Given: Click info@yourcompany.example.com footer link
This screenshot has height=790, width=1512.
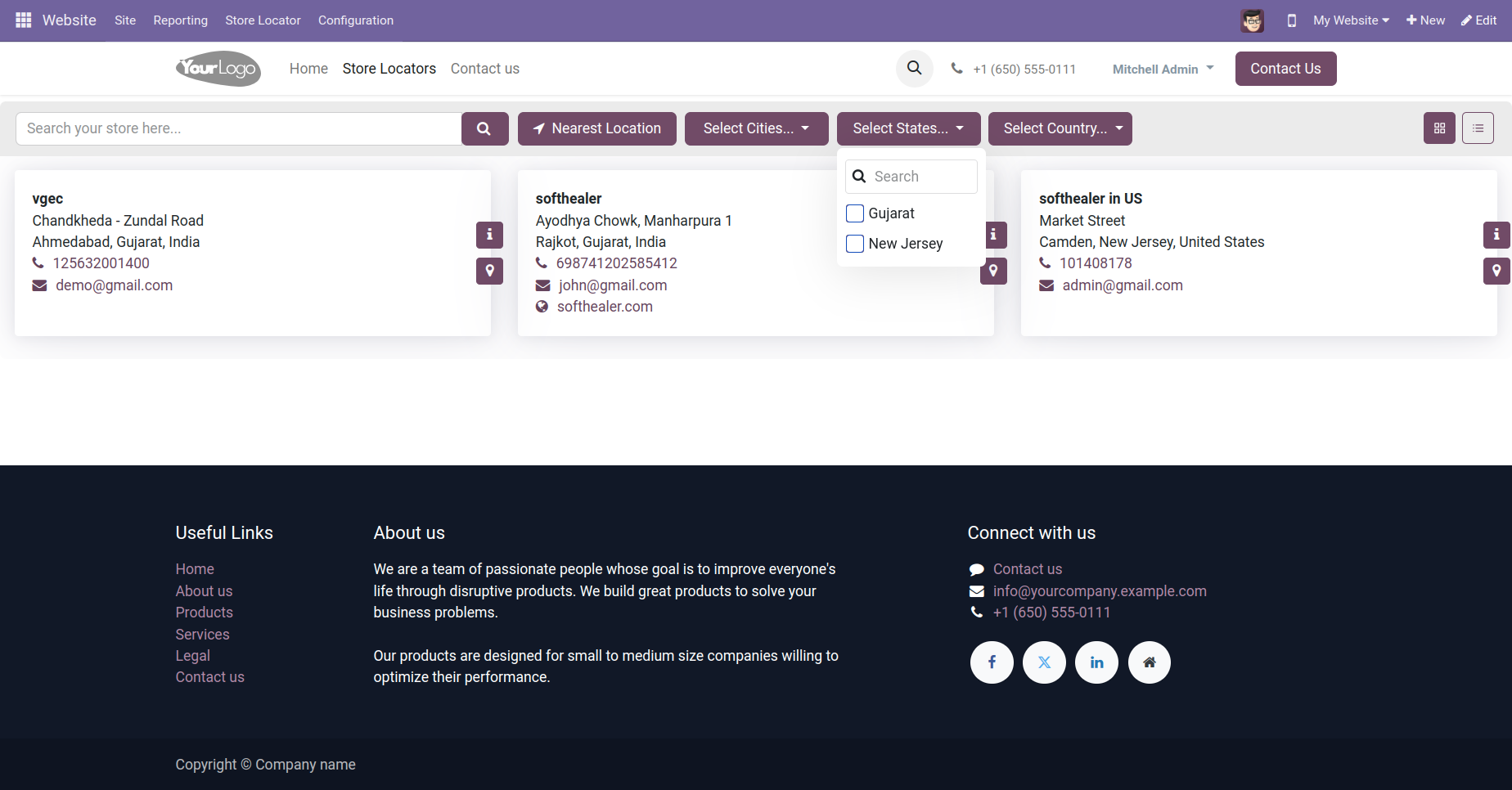Looking at the screenshot, I should pyautogui.click(x=1100, y=591).
